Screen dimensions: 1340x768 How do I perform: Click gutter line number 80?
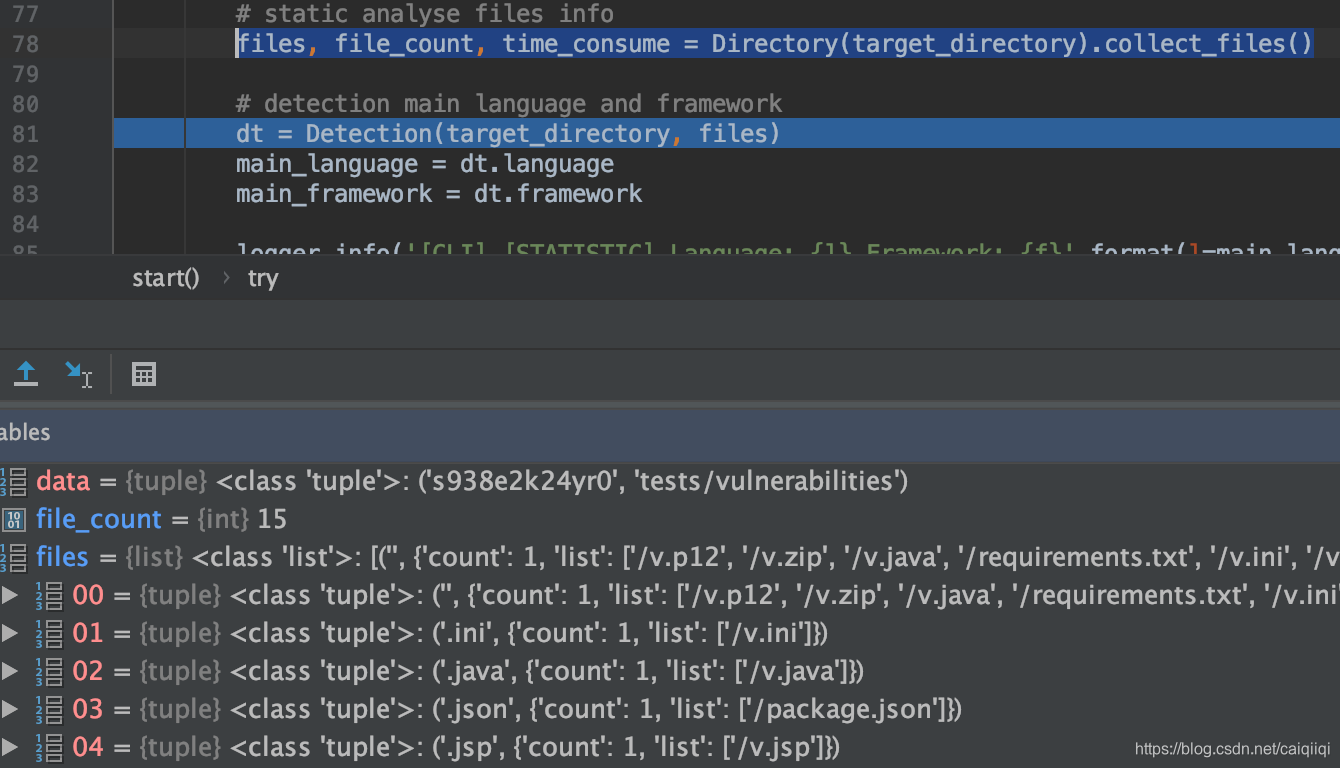click(25, 104)
